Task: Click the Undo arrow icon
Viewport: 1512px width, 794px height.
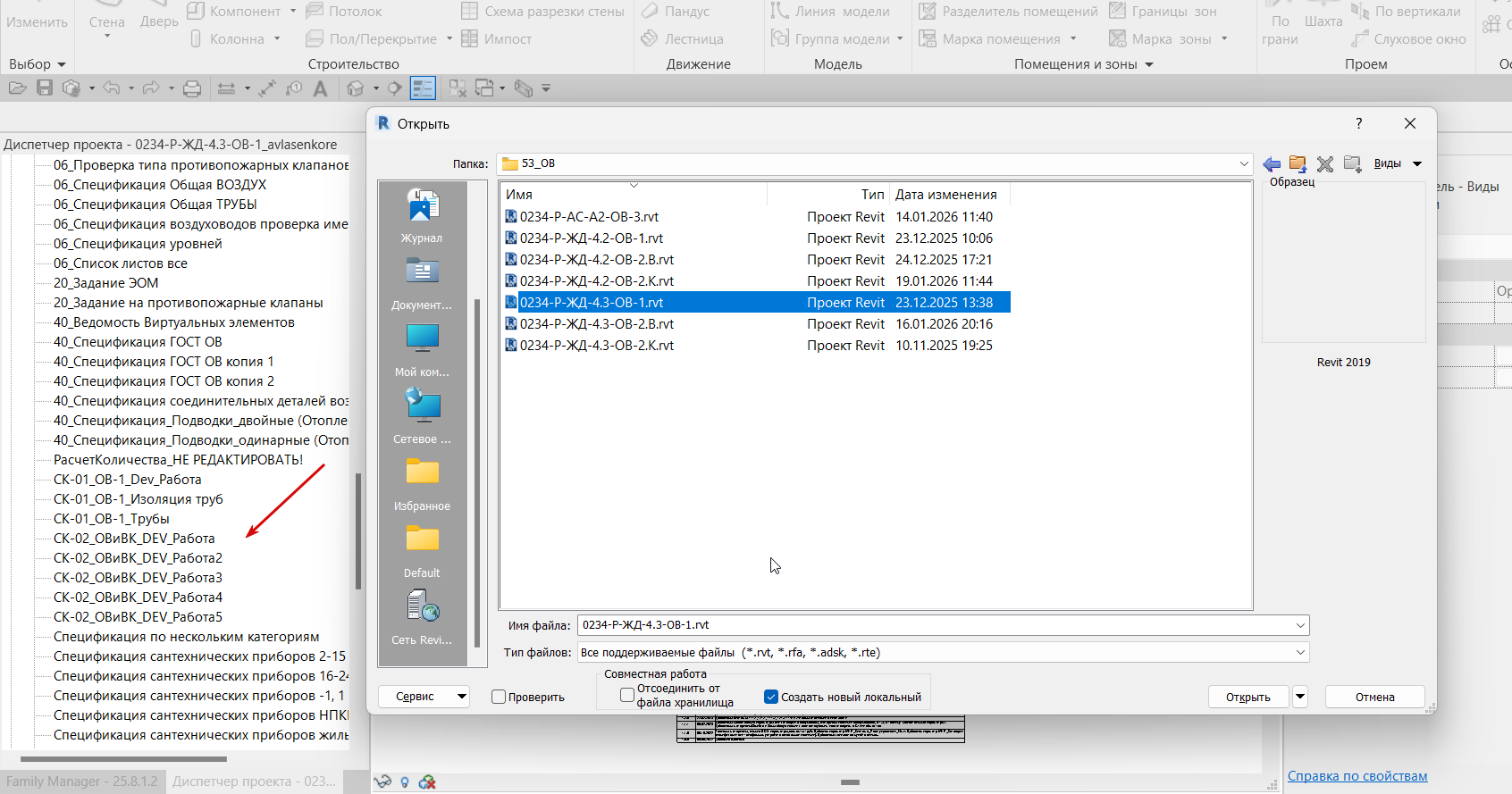Action: tap(112, 88)
